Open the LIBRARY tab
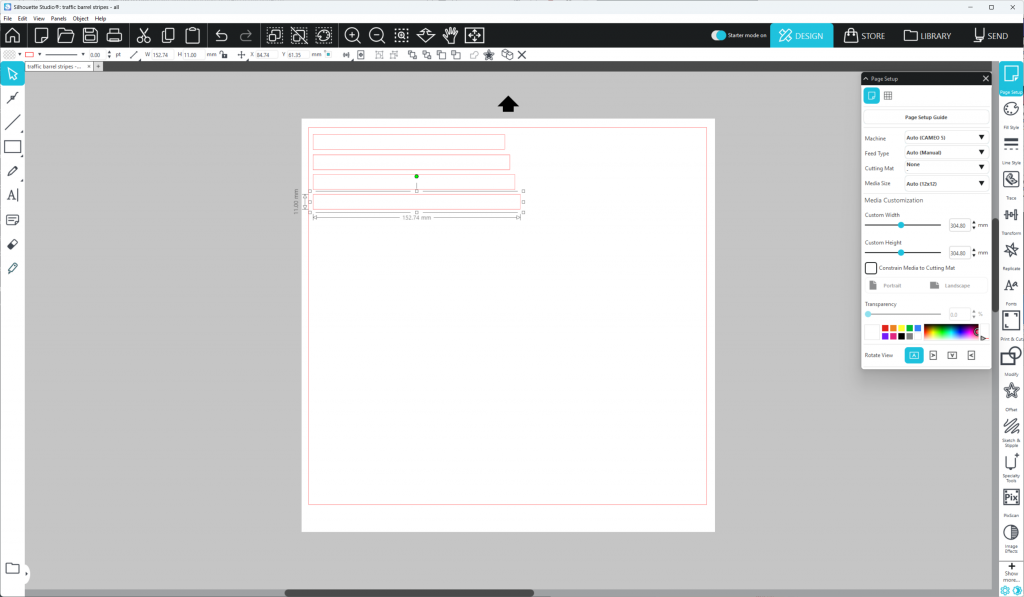Image resolution: width=1024 pixels, height=597 pixels. tap(927, 35)
